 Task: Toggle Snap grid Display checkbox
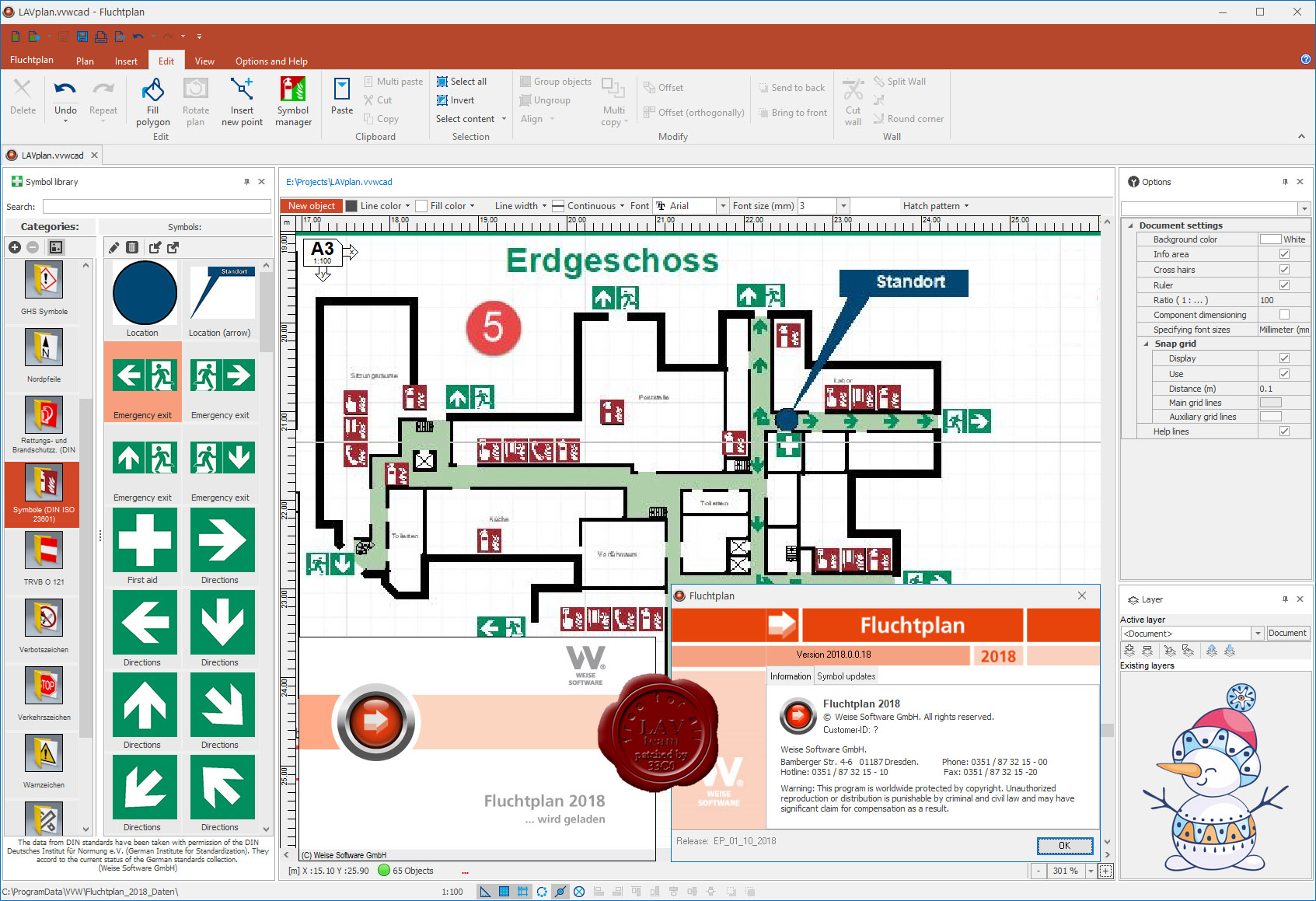pos(1284,358)
